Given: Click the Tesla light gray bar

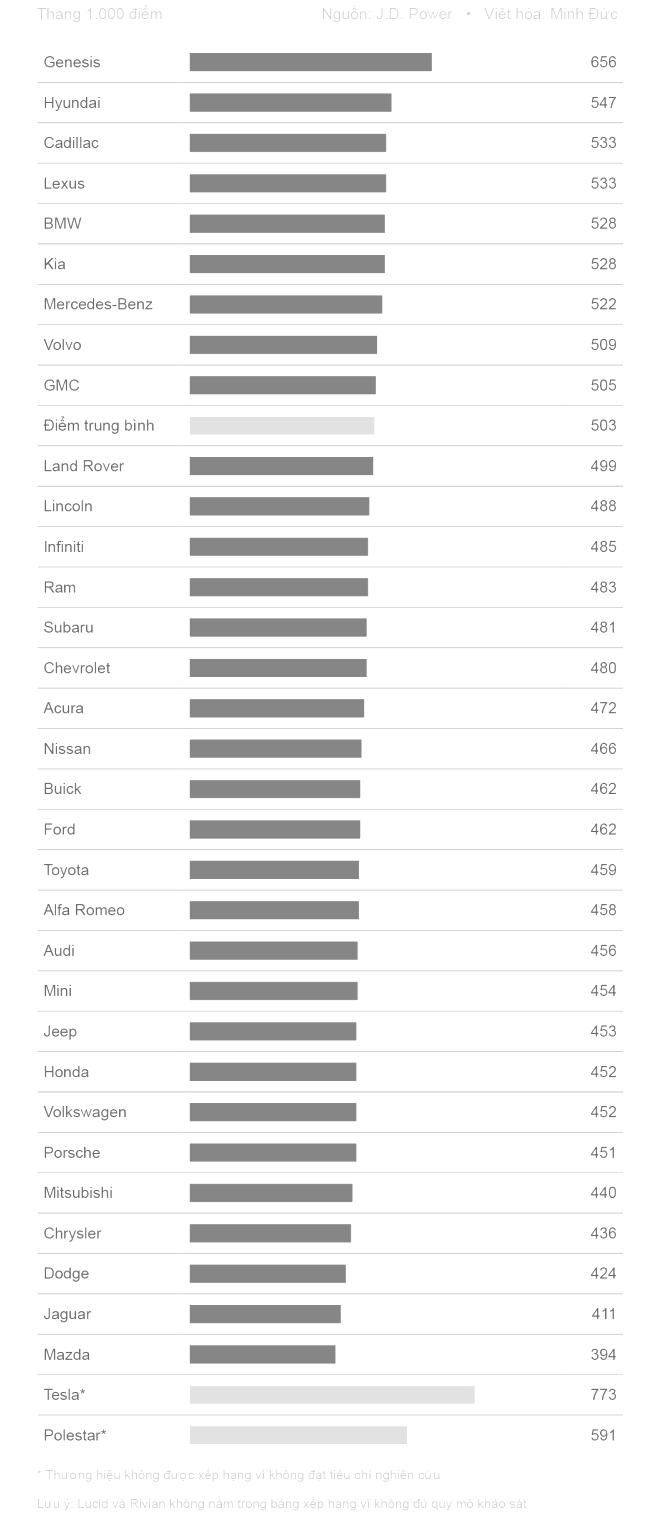Looking at the screenshot, I should click(332, 1395).
